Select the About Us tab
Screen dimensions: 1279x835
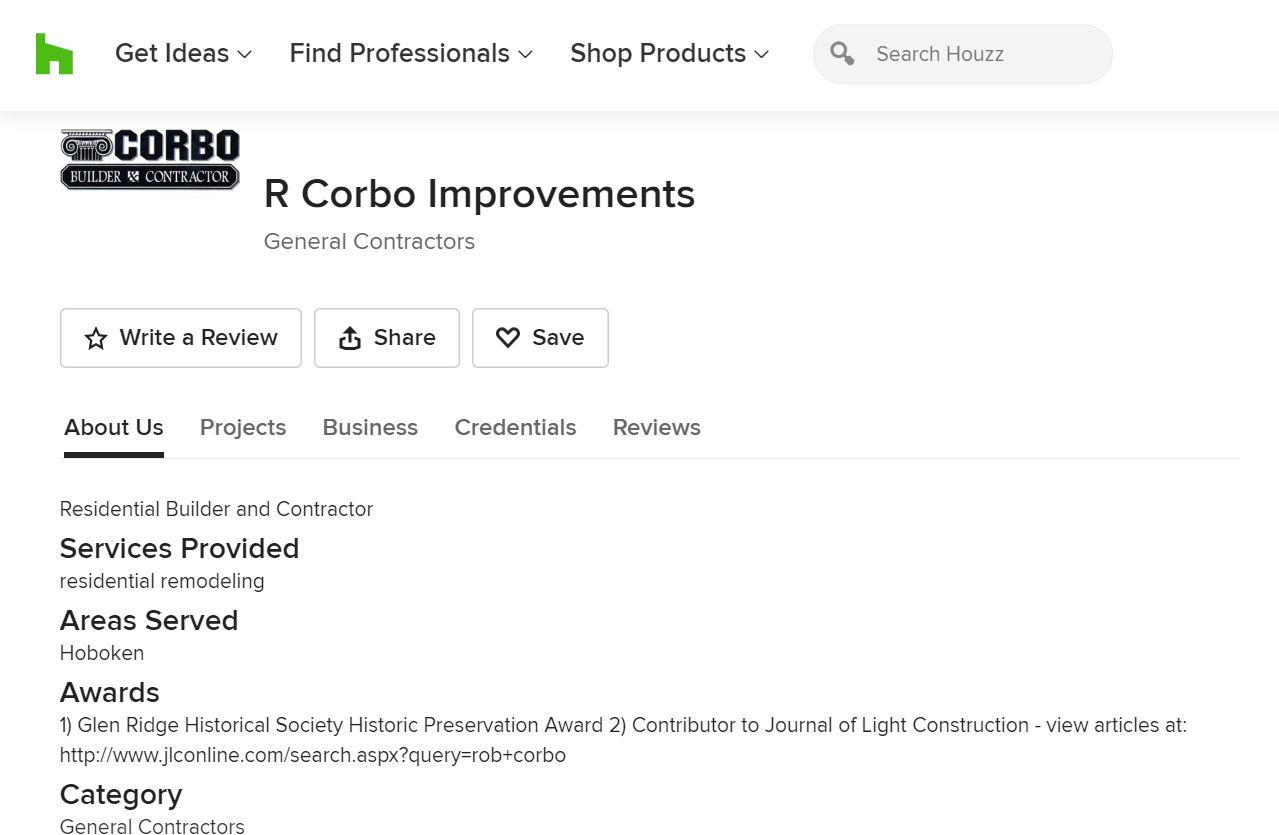click(x=114, y=428)
